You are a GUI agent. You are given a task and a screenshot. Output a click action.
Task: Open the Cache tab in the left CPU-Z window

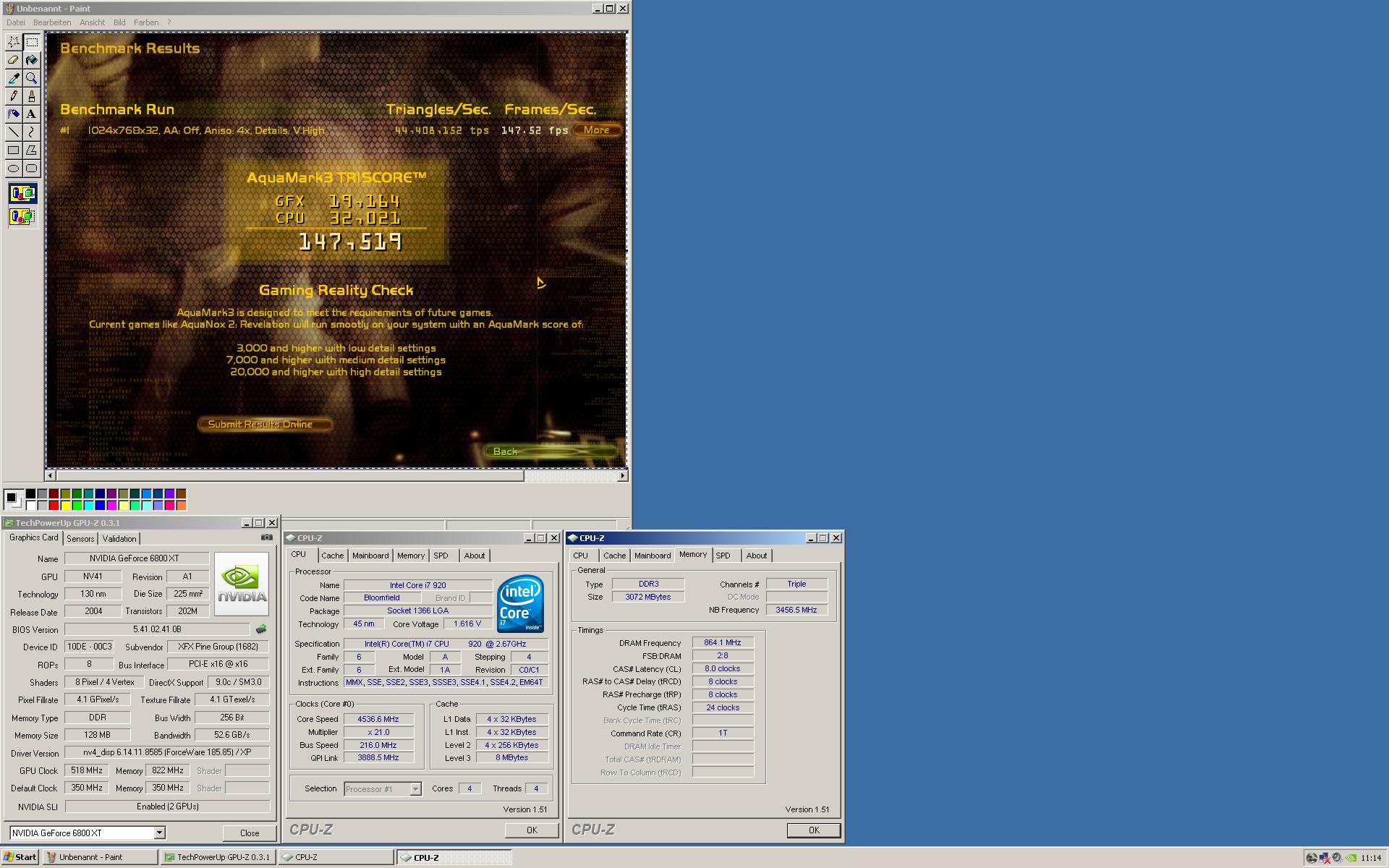(333, 556)
